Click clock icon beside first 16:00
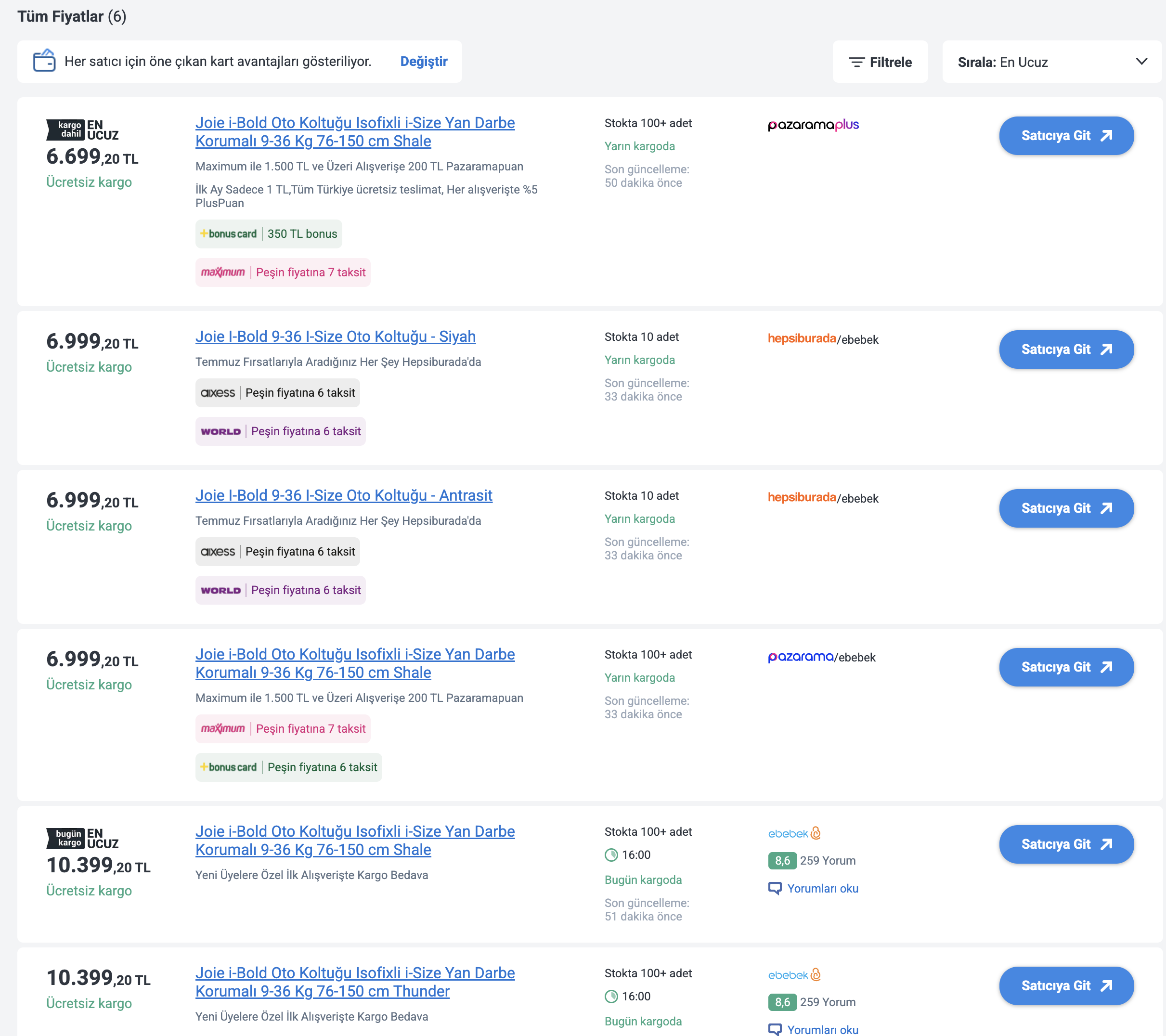 [611, 855]
